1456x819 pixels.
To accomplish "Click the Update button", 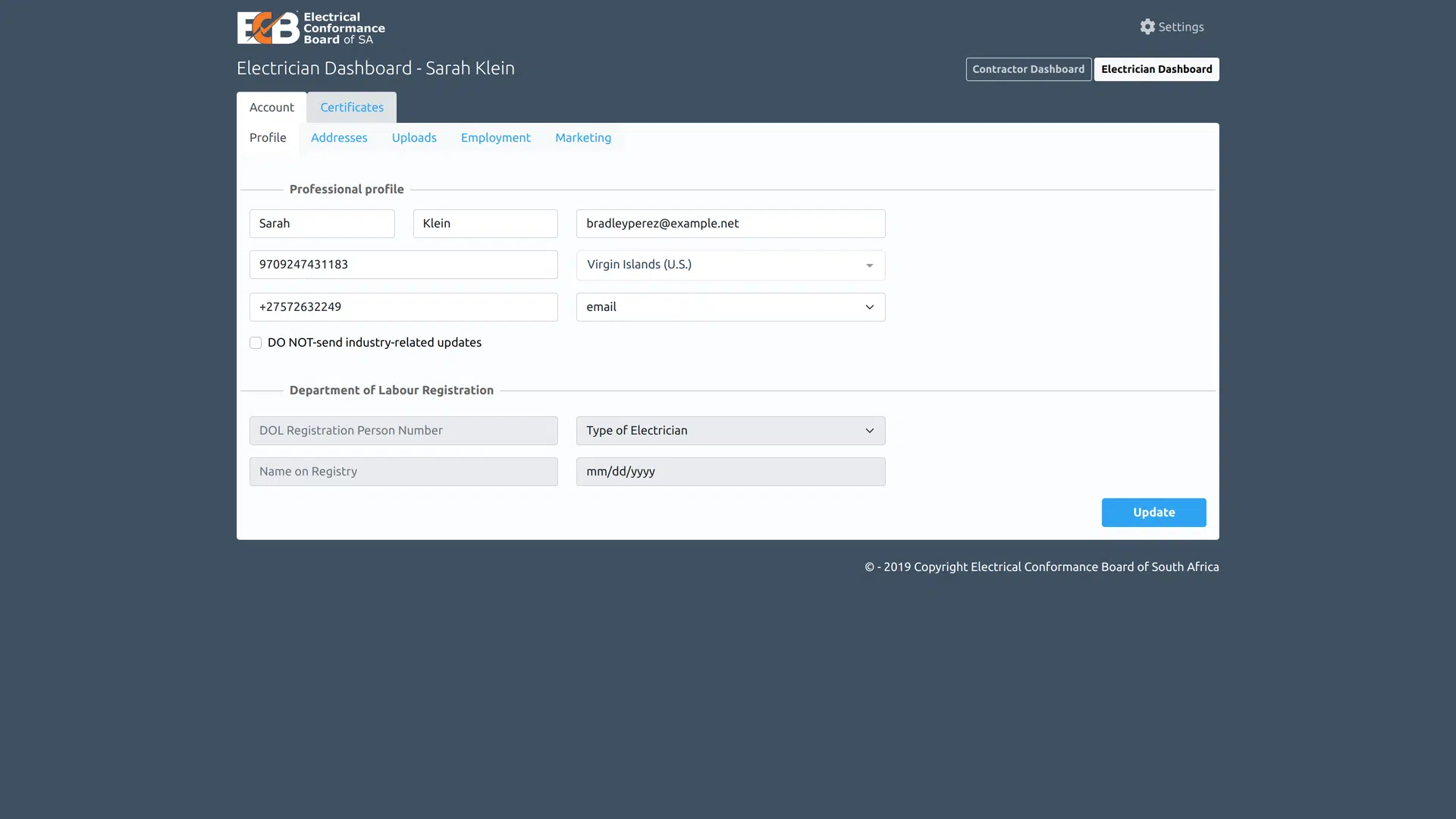I will 1154,512.
